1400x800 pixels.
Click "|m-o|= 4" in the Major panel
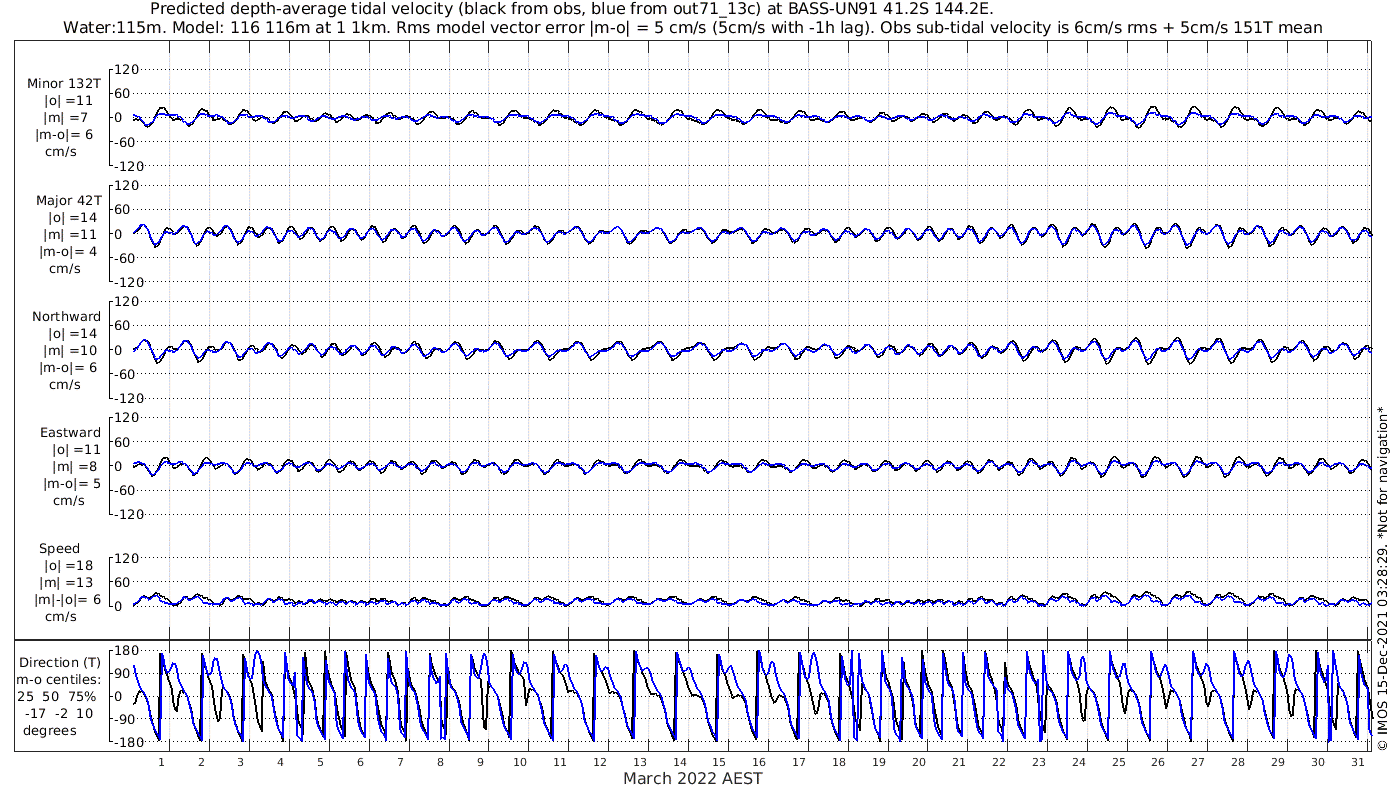[66, 251]
